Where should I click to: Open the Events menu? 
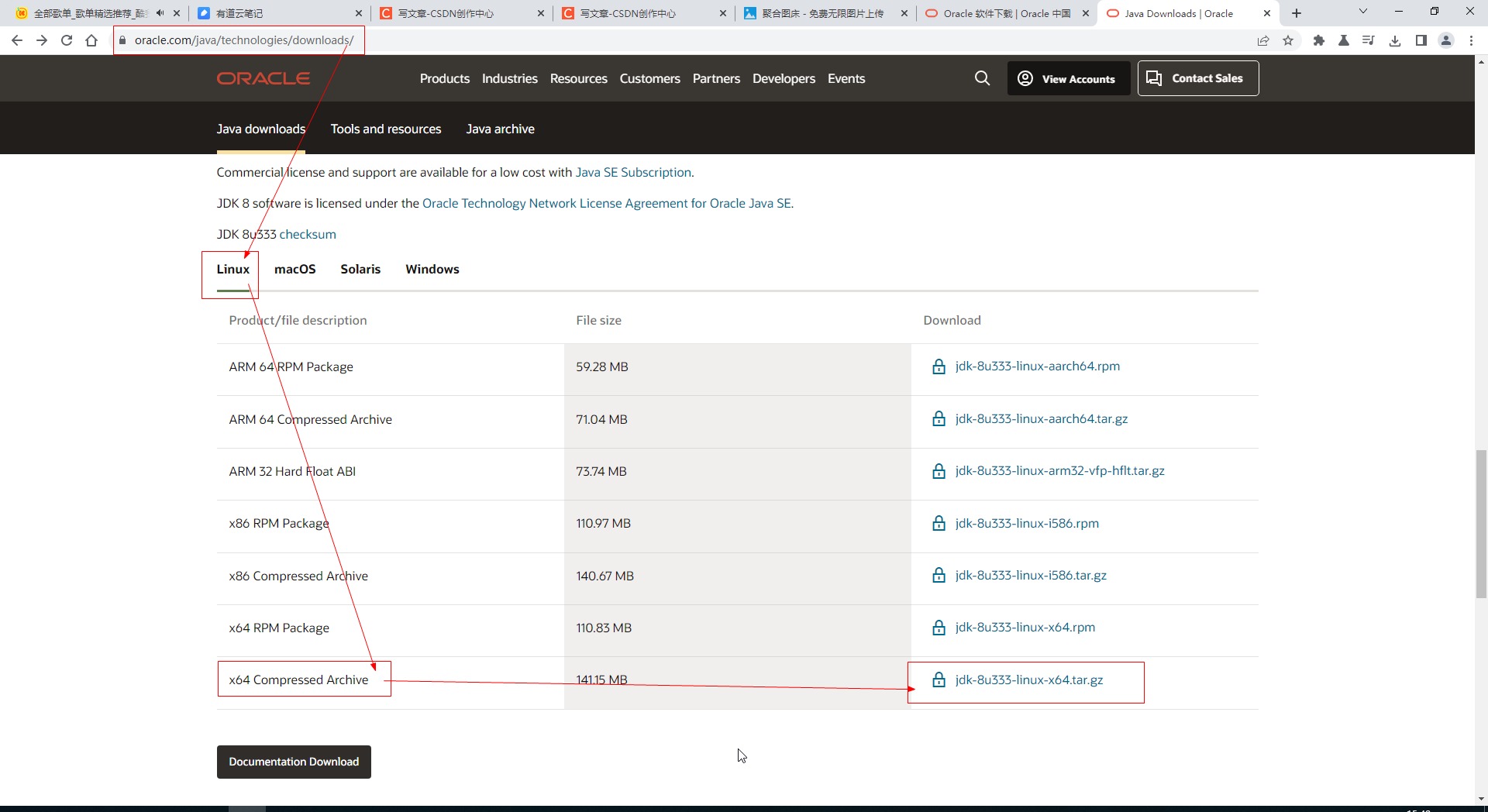pyautogui.click(x=846, y=78)
